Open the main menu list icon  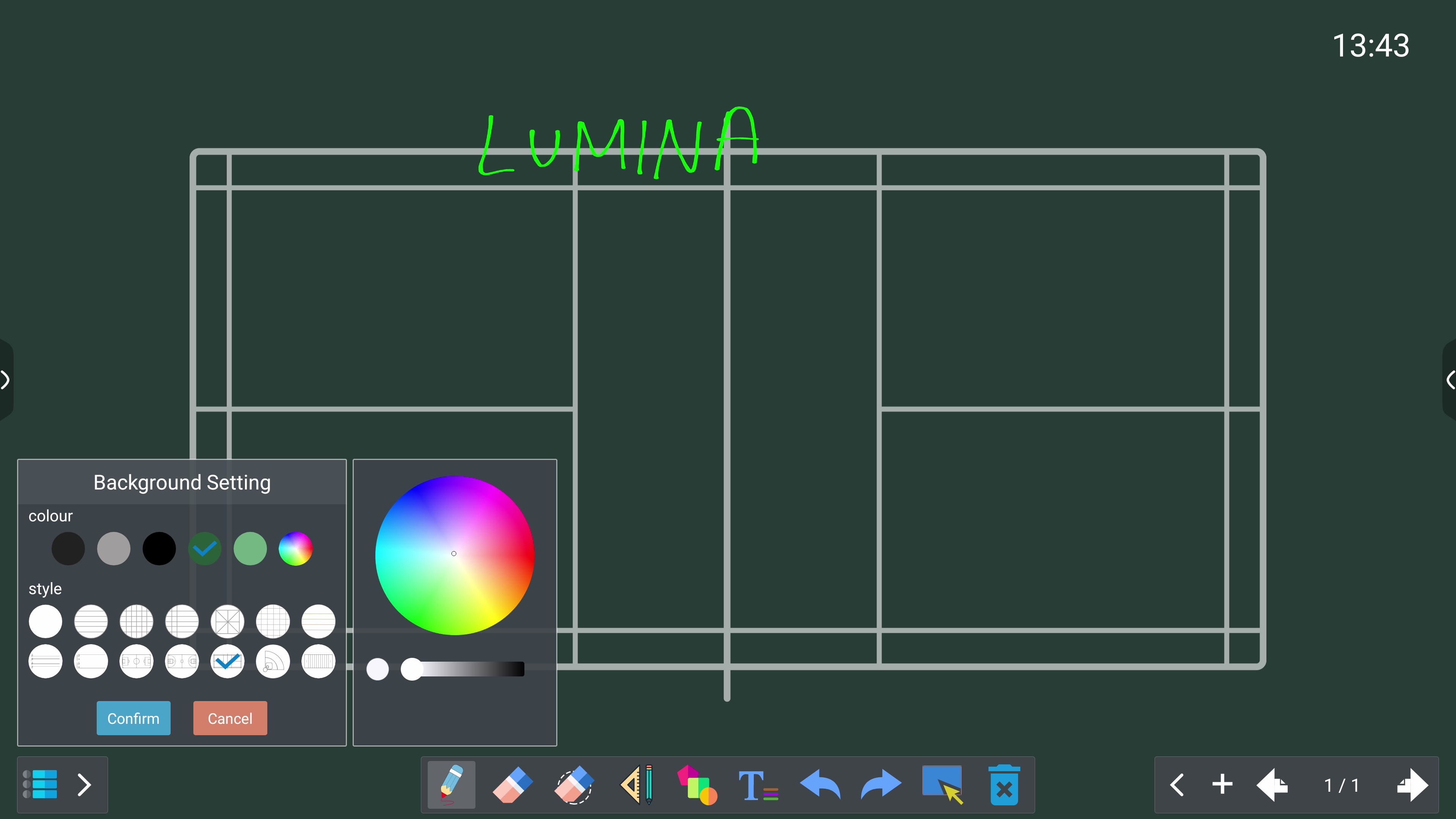pyautogui.click(x=40, y=784)
